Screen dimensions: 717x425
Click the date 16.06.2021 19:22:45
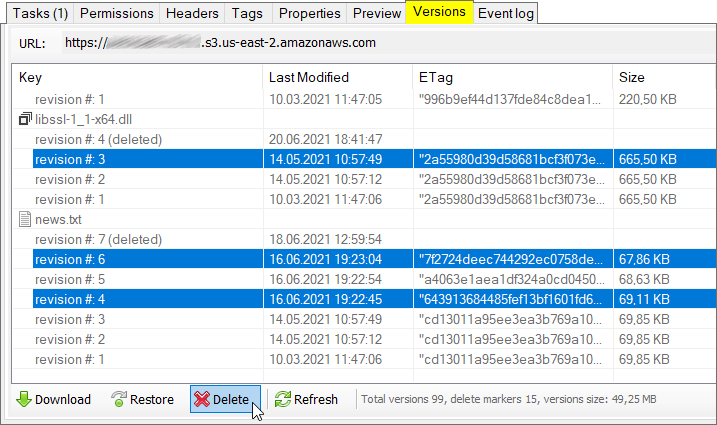click(x=326, y=299)
